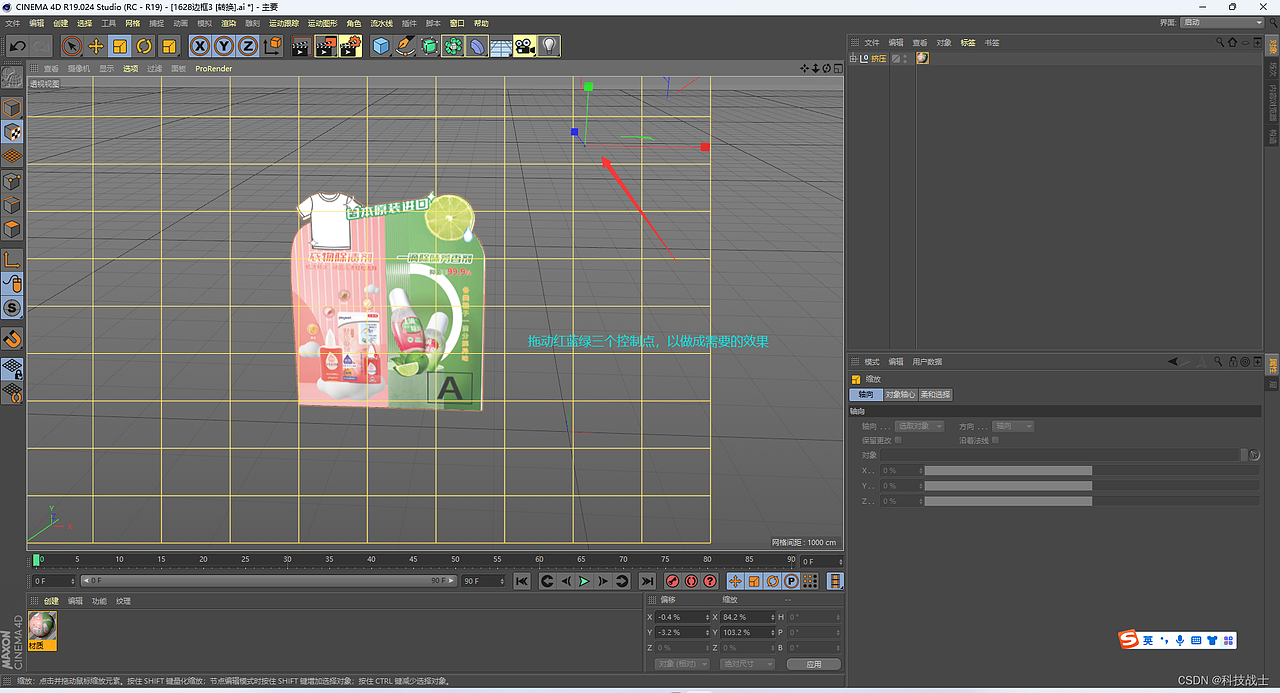Toggle X axis lock

(199, 46)
